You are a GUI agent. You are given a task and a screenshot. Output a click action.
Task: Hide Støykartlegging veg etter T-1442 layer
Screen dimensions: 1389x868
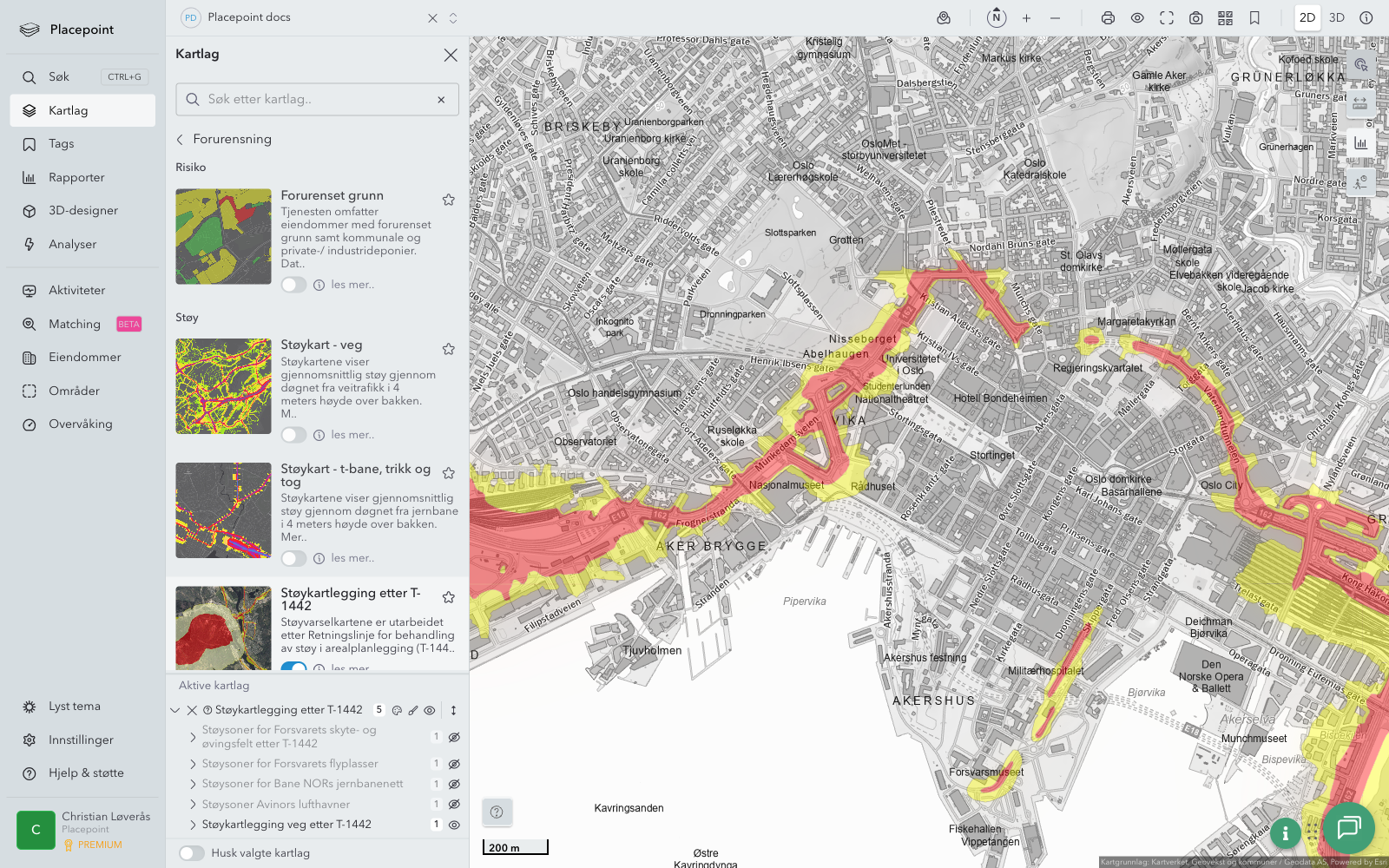[454, 825]
